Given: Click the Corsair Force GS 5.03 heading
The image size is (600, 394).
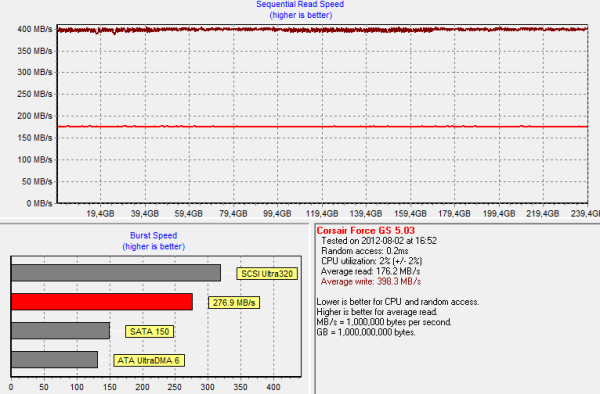Looking at the screenshot, I should 365,231.
